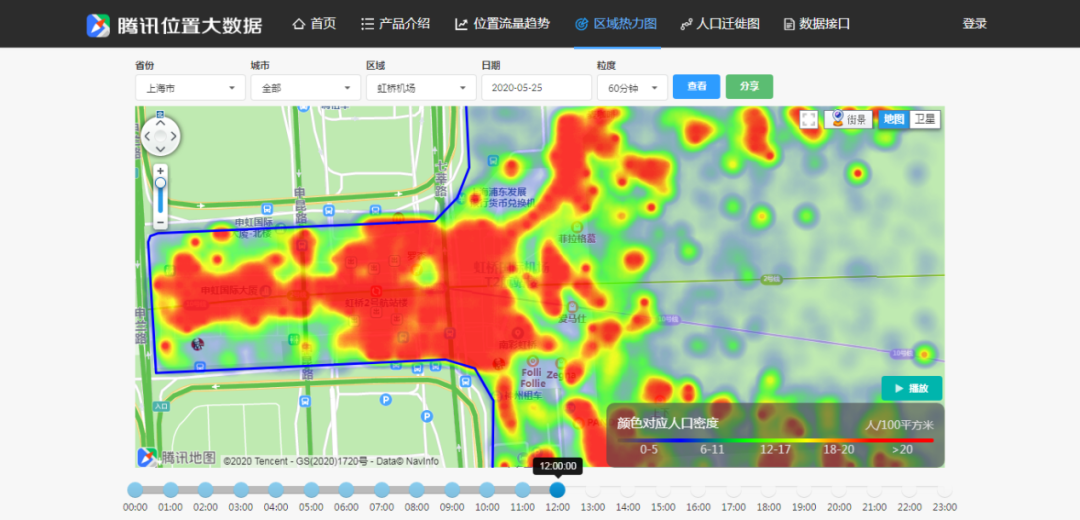1080x520 pixels.
Task: Click the date field showing 2020-05-25
Action: 537,88
